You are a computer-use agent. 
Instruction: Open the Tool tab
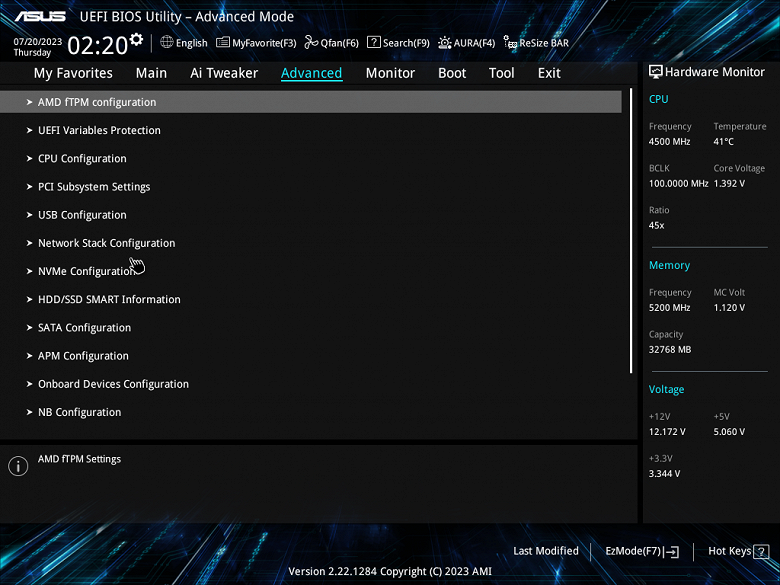tap(501, 73)
